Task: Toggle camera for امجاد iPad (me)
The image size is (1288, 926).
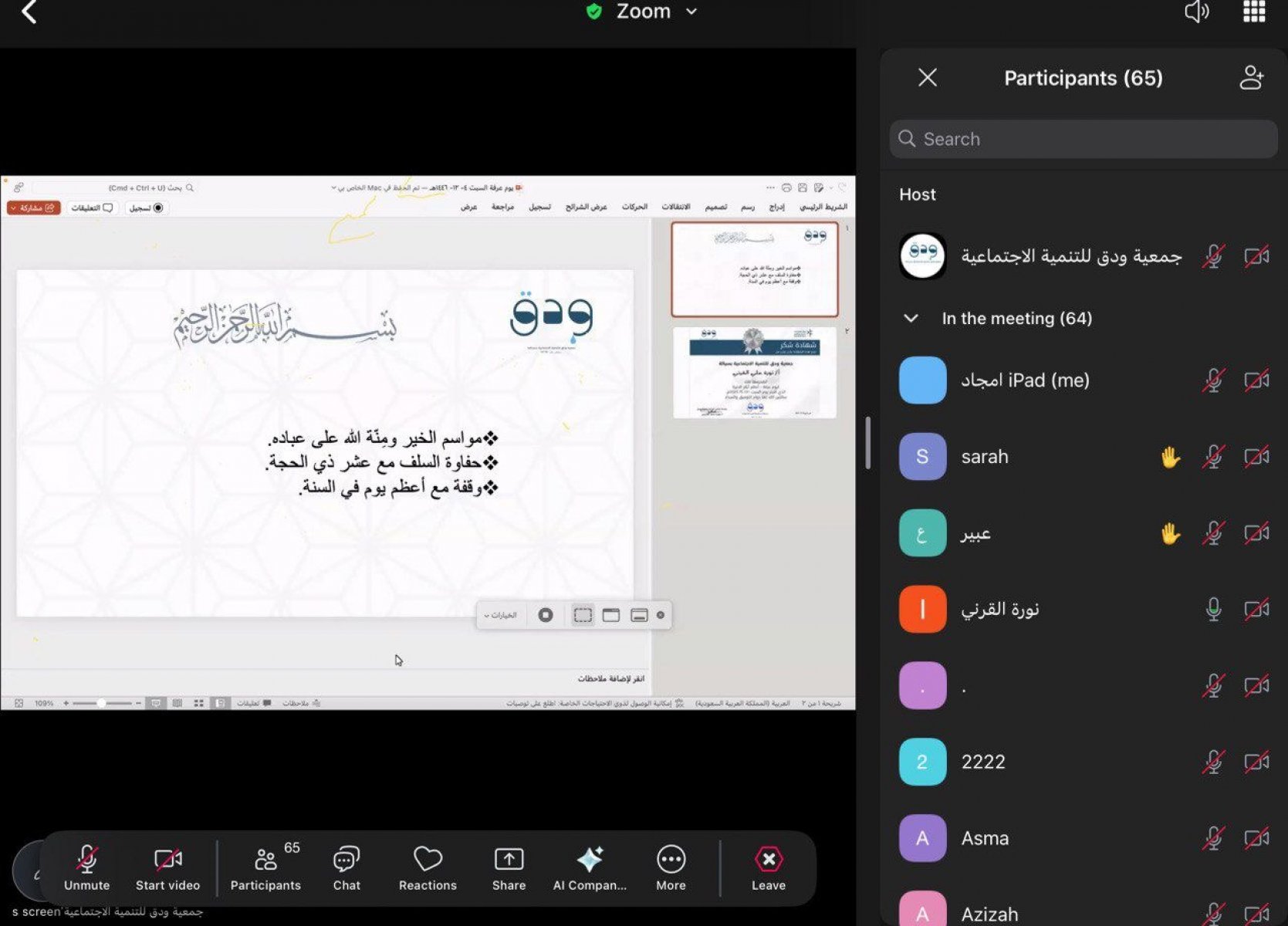Action: (1256, 380)
